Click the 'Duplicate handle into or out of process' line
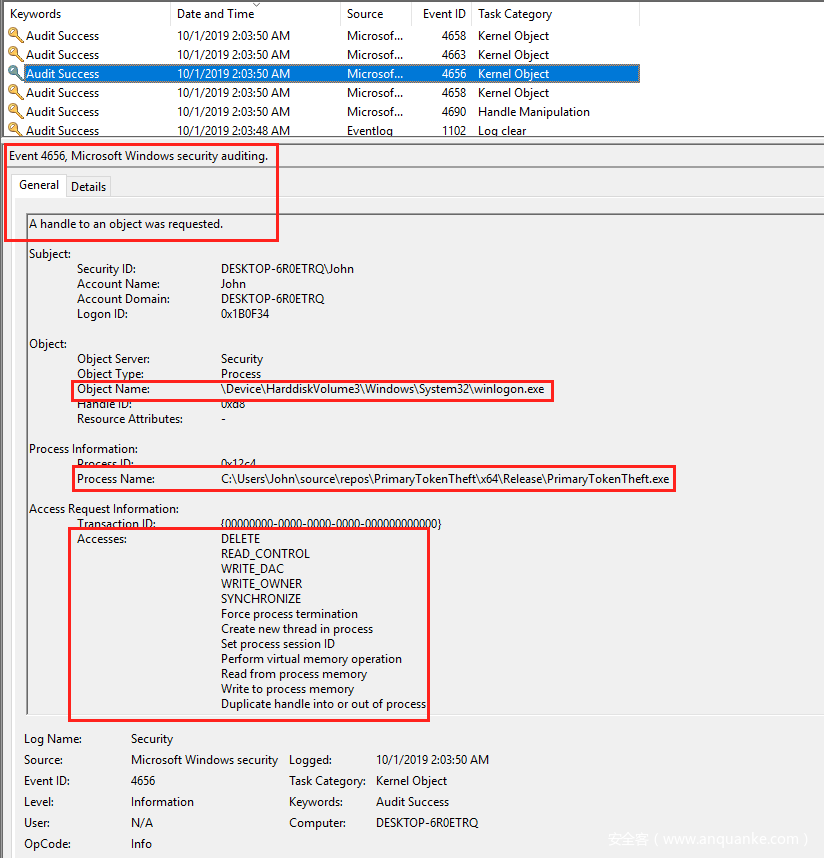 [323, 704]
